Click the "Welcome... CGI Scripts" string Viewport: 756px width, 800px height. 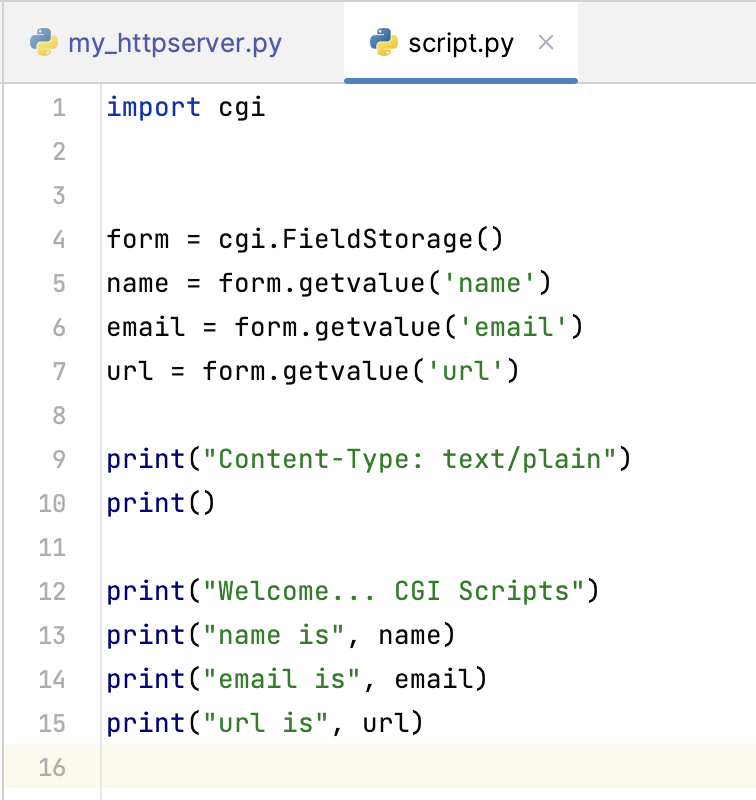(394, 591)
